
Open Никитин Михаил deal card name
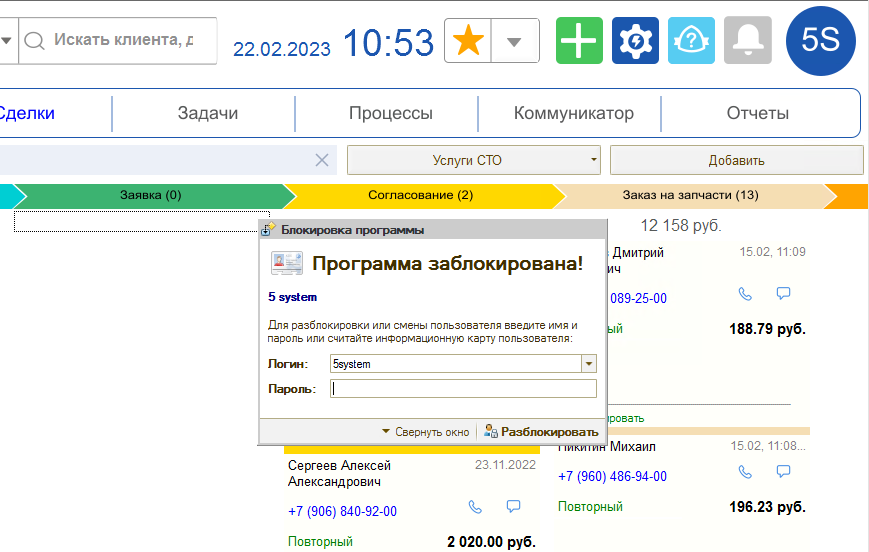607,446
